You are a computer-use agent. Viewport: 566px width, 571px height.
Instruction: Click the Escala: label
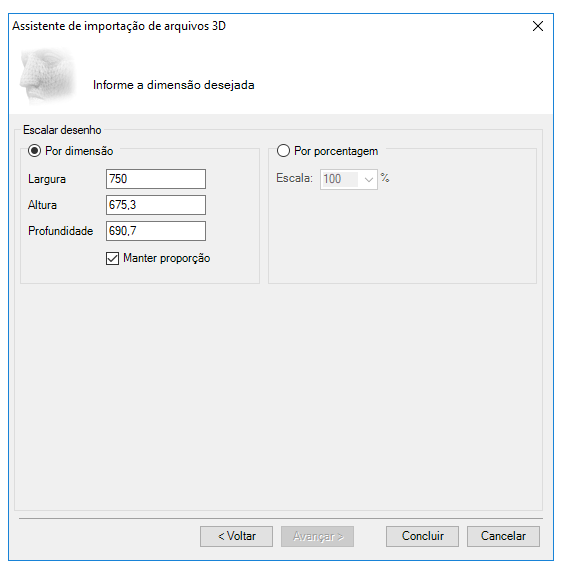294,178
